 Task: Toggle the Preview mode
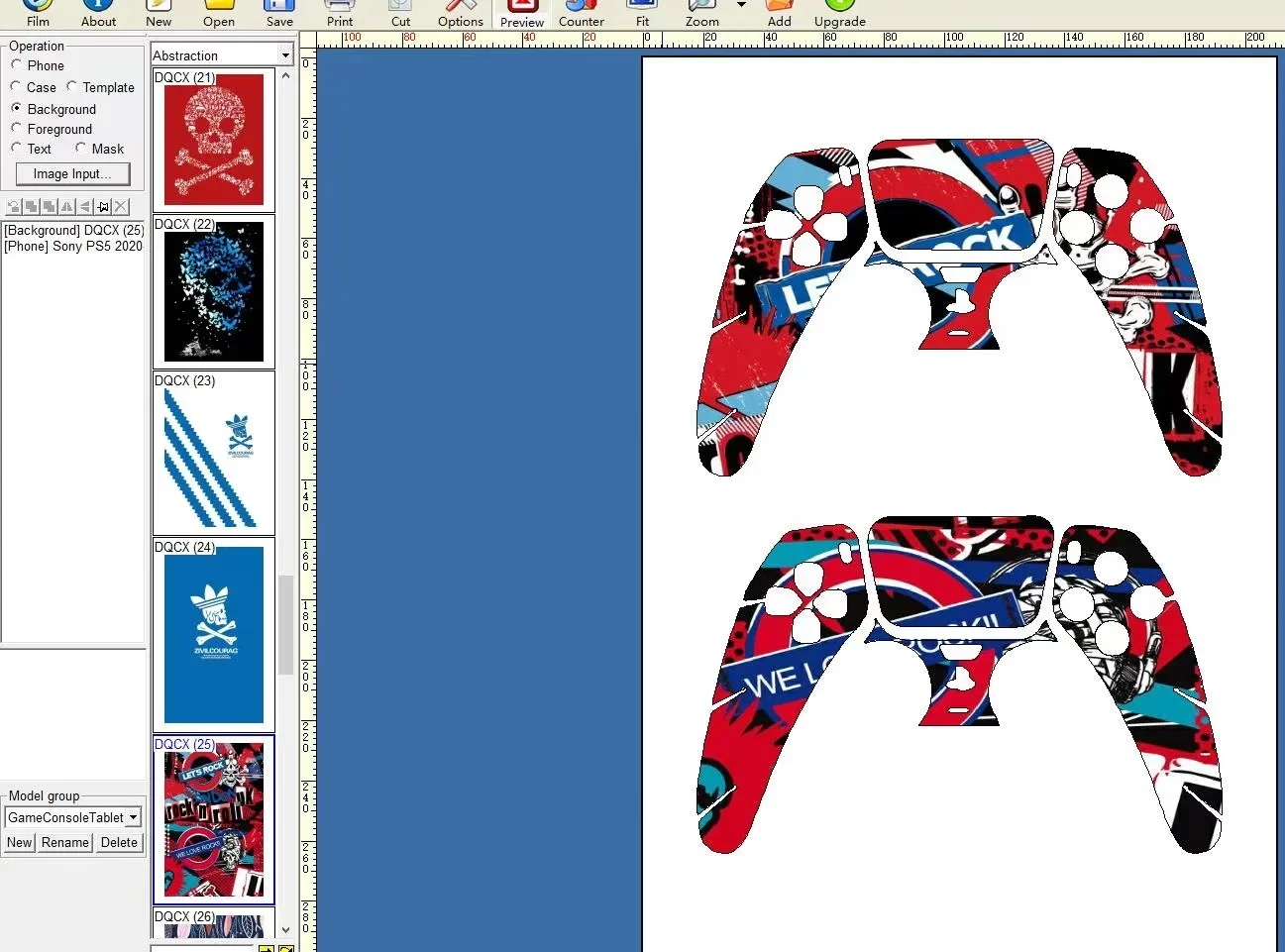(522, 14)
